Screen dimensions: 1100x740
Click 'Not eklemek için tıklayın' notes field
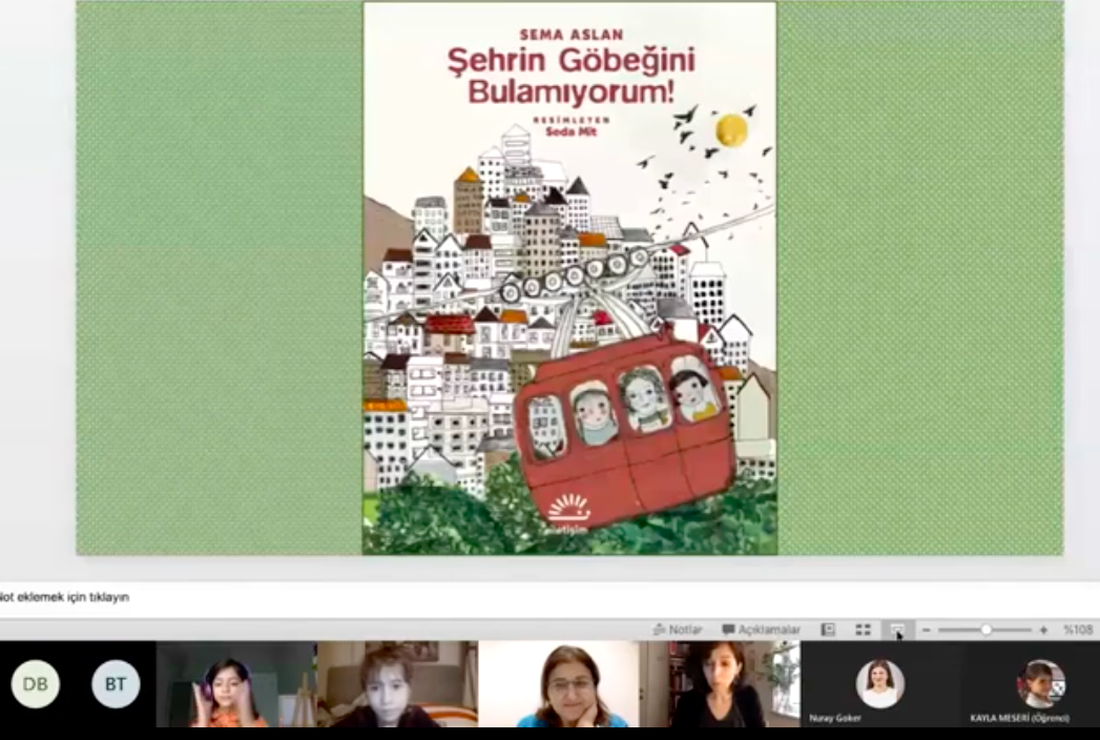pos(550,598)
